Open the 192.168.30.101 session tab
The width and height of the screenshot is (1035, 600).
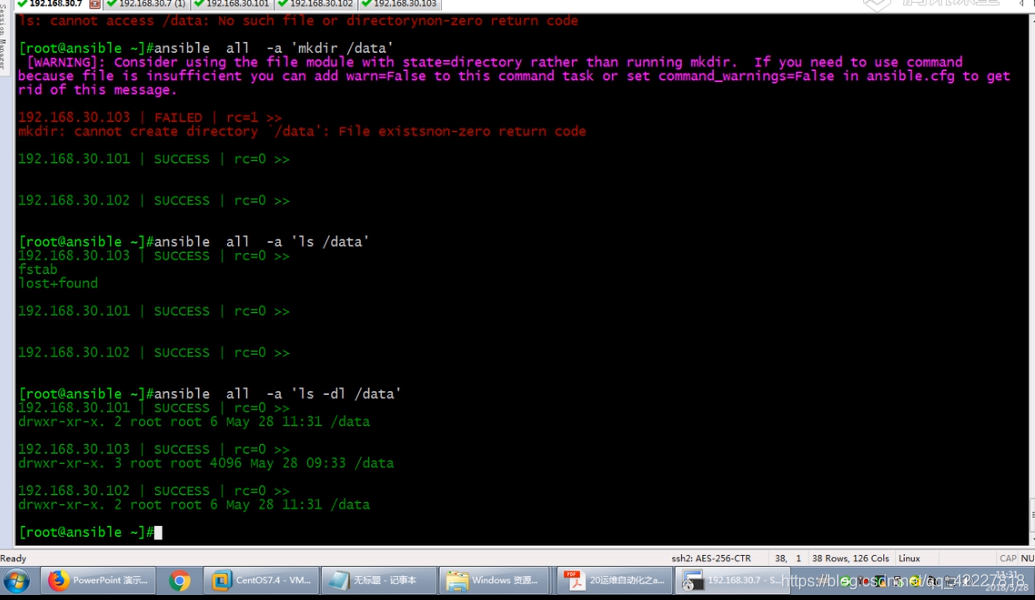(x=232, y=4)
